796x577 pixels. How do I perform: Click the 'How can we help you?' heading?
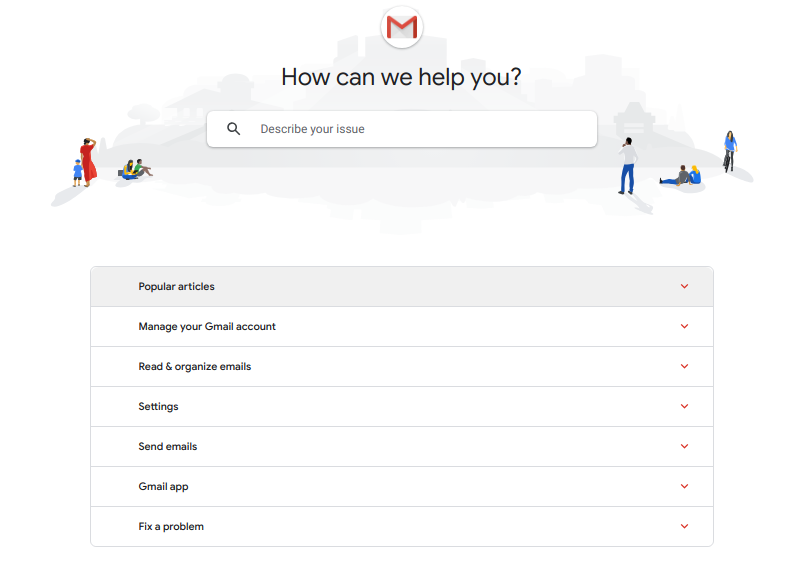[x=402, y=77]
